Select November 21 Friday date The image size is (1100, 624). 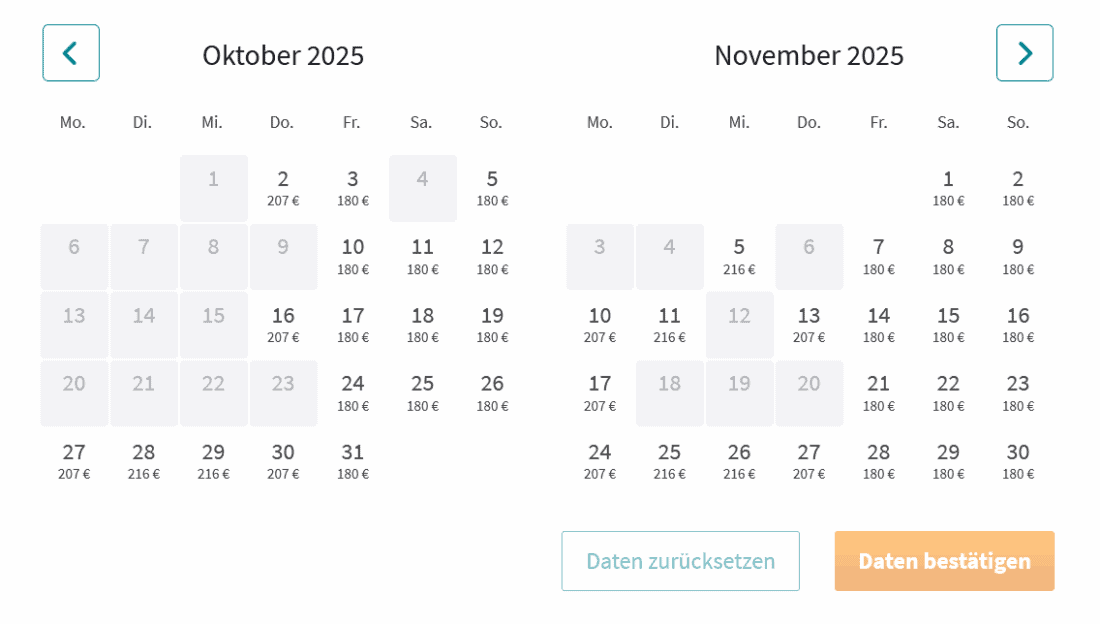[878, 393]
